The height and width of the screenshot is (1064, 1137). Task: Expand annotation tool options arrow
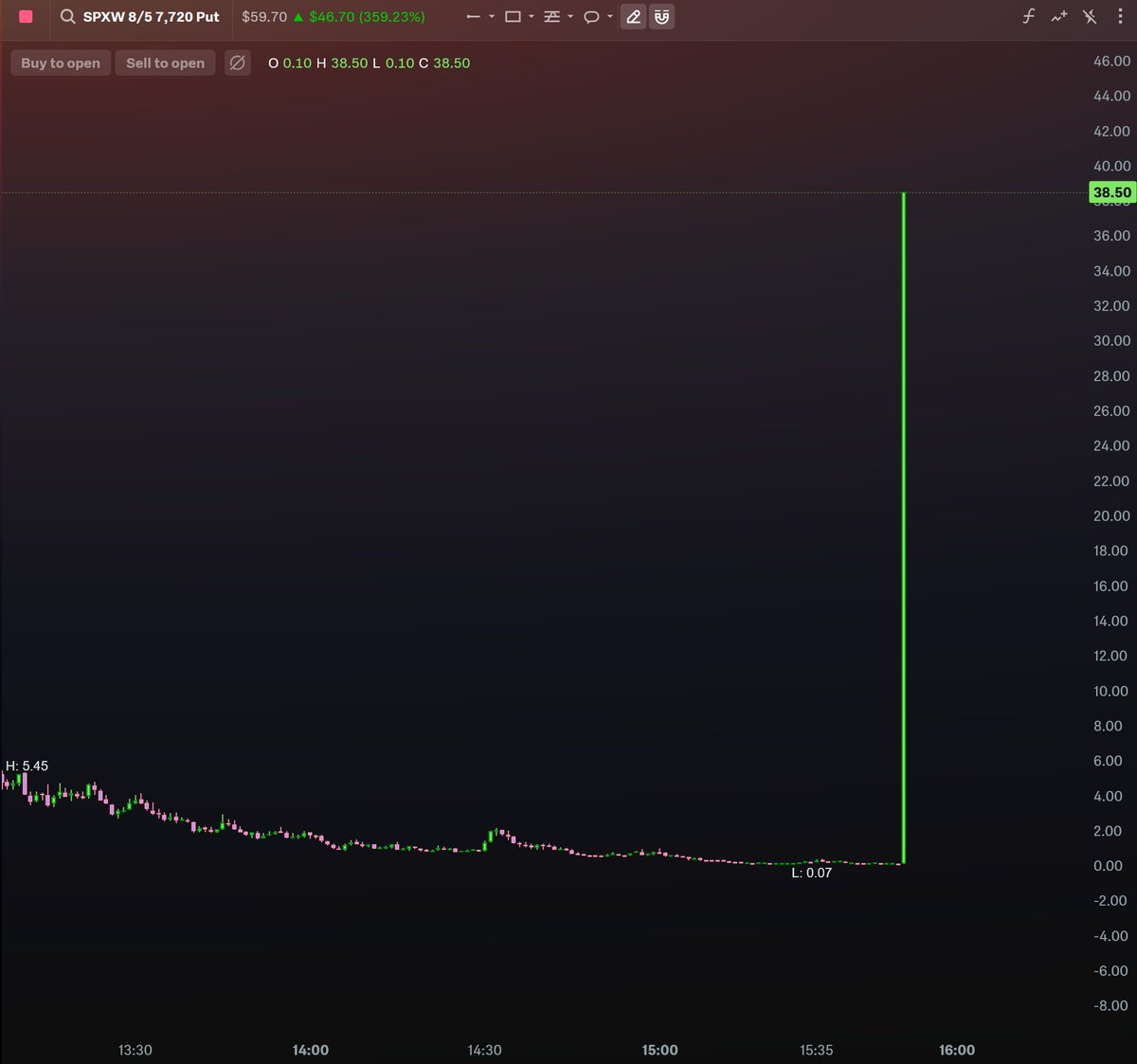(x=610, y=17)
